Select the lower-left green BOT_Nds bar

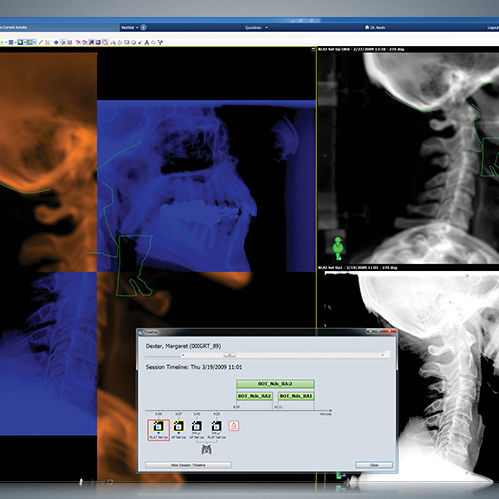254,396
